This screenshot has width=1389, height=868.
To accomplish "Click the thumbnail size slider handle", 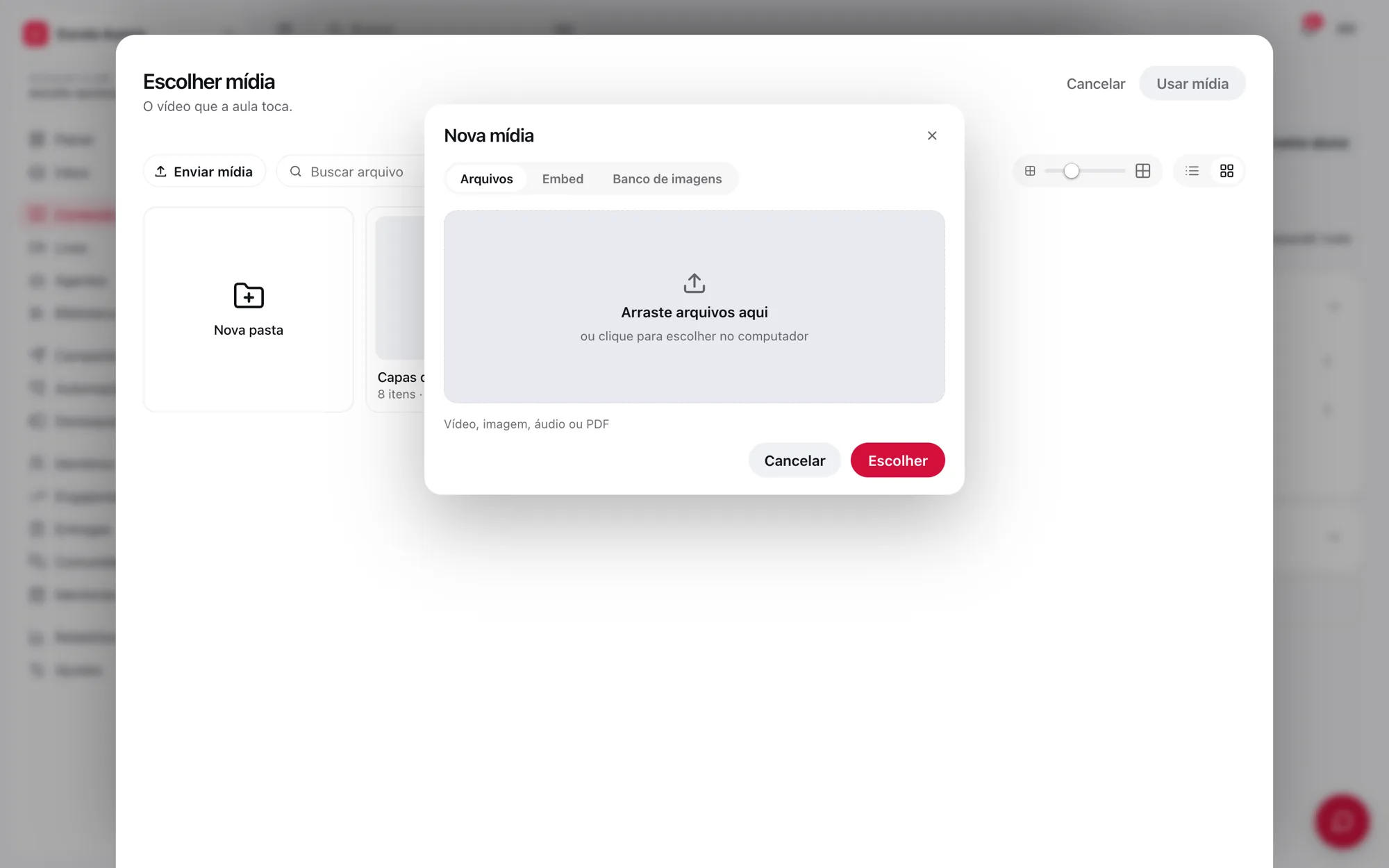I will click(x=1071, y=171).
